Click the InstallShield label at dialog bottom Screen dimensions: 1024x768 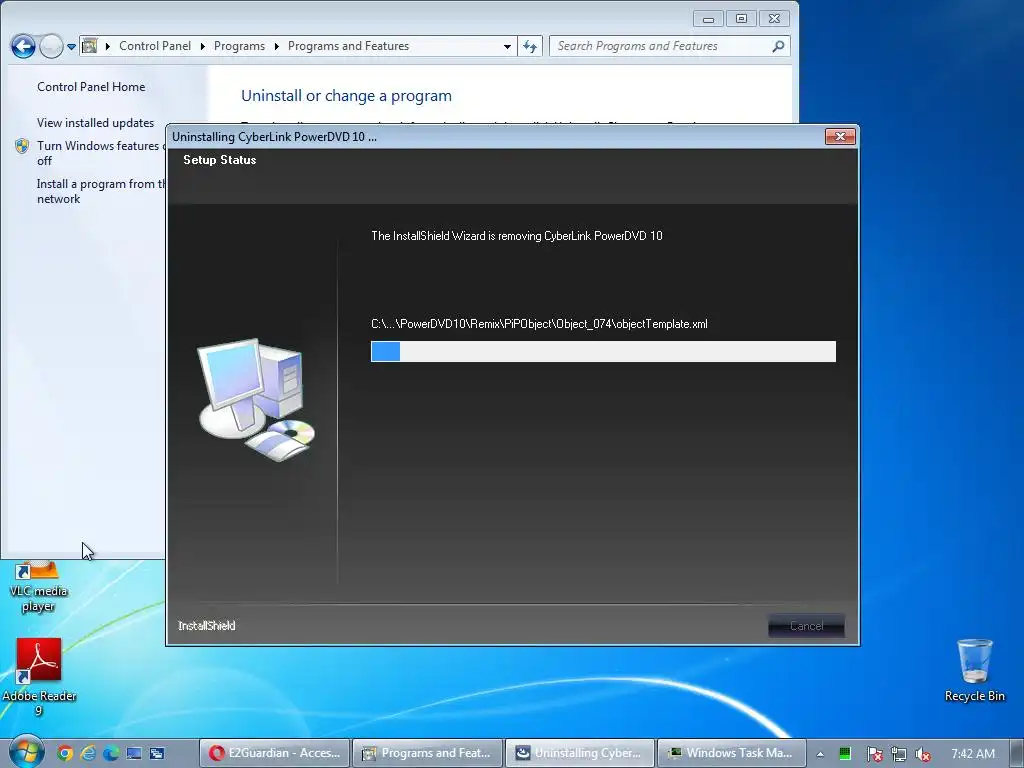click(x=206, y=626)
